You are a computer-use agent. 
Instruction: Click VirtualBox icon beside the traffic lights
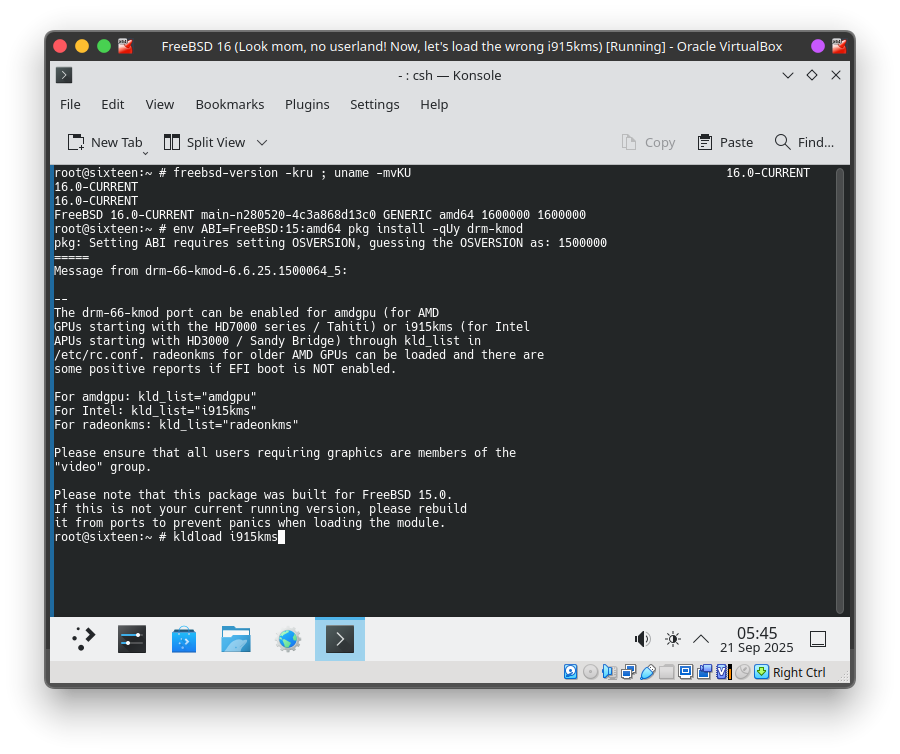[x=125, y=46]
